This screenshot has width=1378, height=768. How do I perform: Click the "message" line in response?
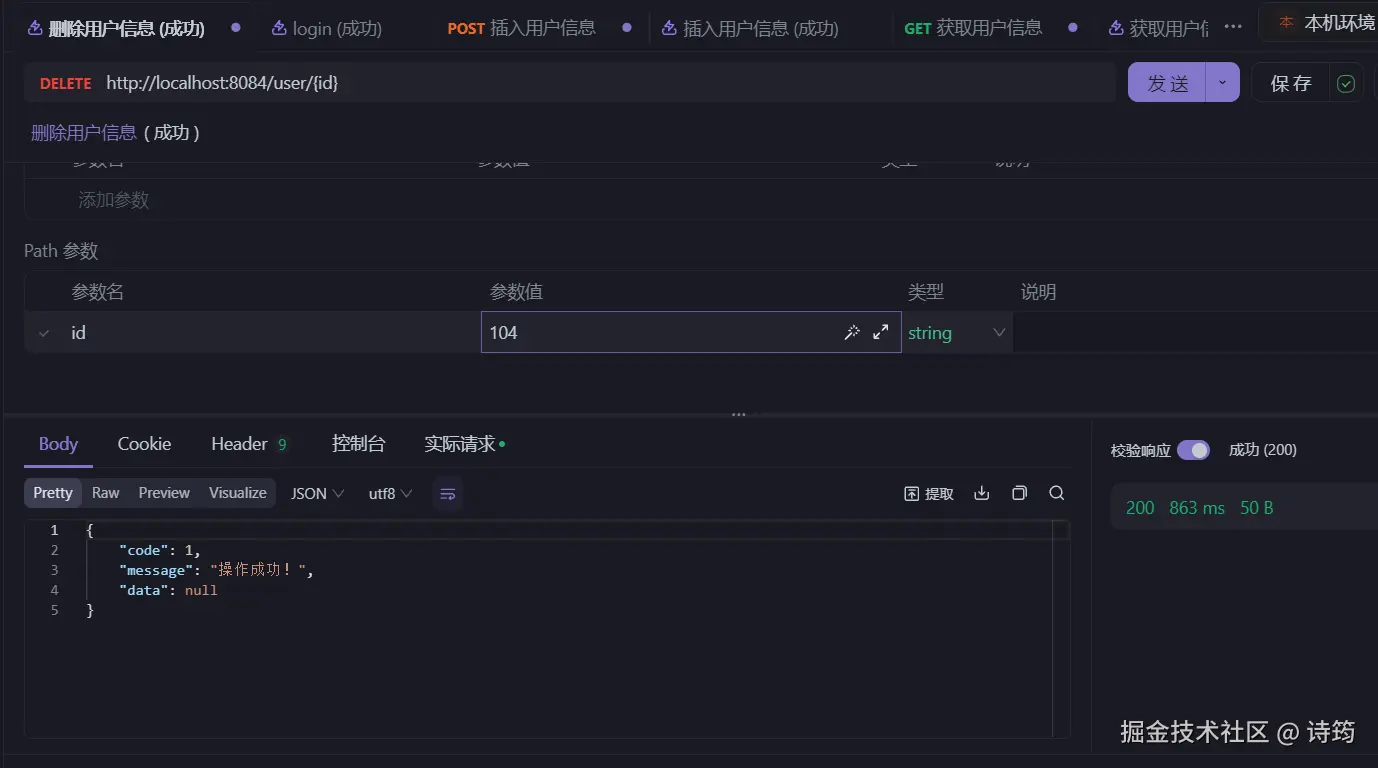pyautogui.click(x=216, y=570)
